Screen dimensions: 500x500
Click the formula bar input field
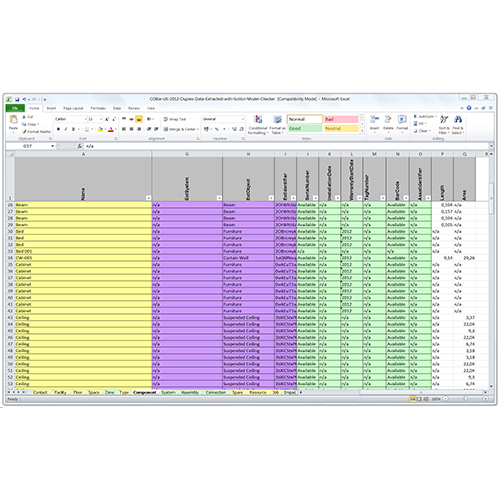pos(287,146)
